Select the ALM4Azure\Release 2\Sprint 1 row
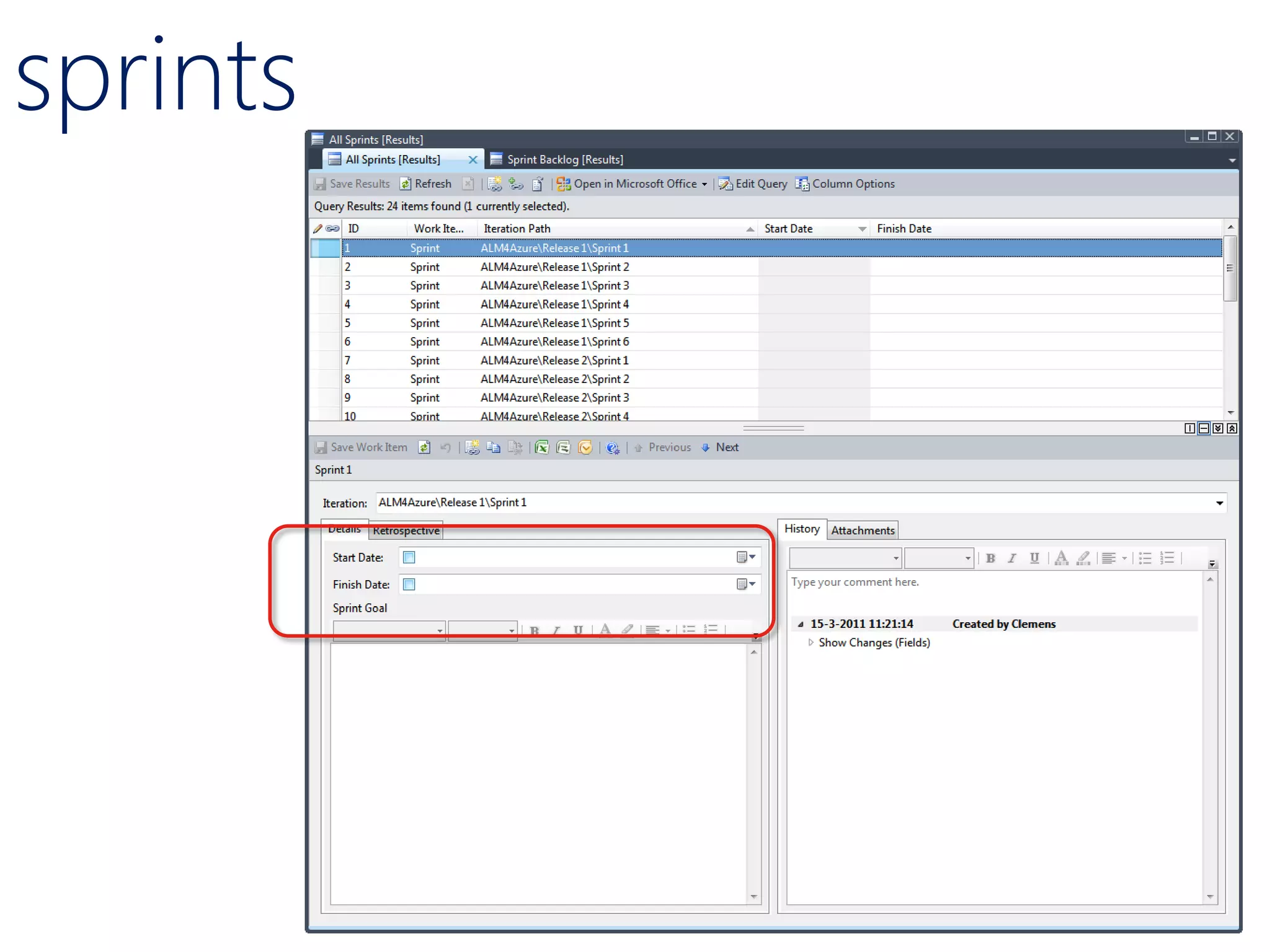Image resolution: width=1270 pixels, height=952 pixels. click(554, 360)
